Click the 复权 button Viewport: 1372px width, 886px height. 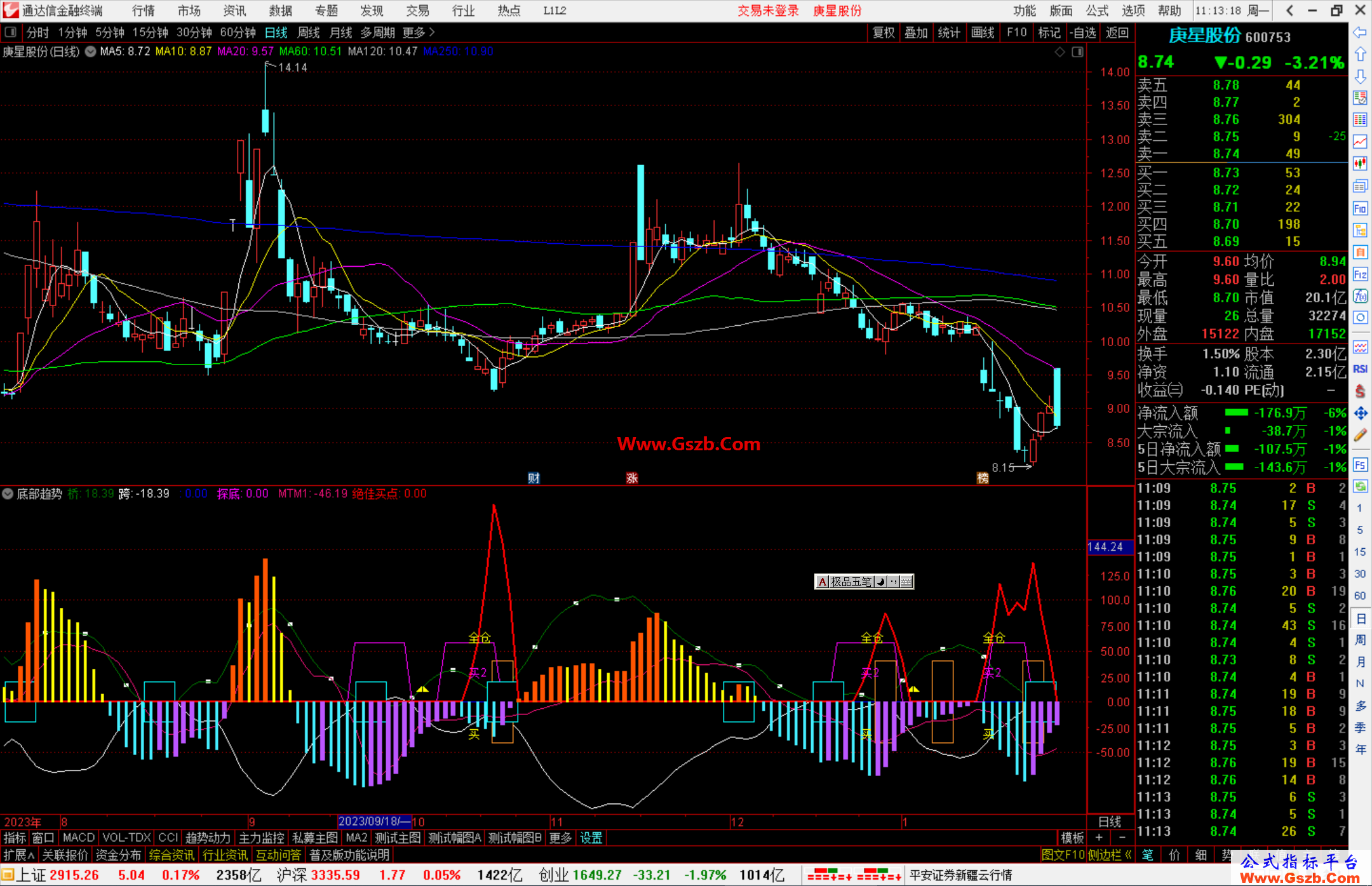tap(884, 32)
